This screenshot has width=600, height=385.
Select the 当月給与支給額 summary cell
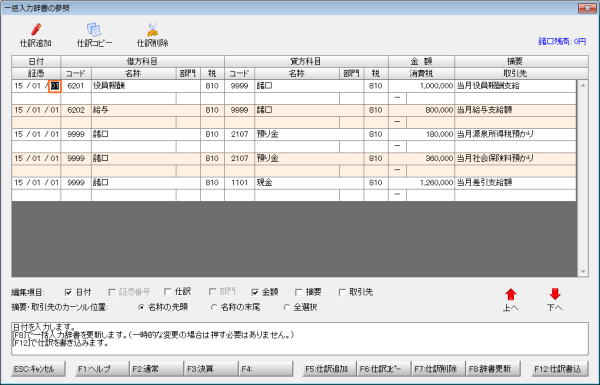click(515, 110)
